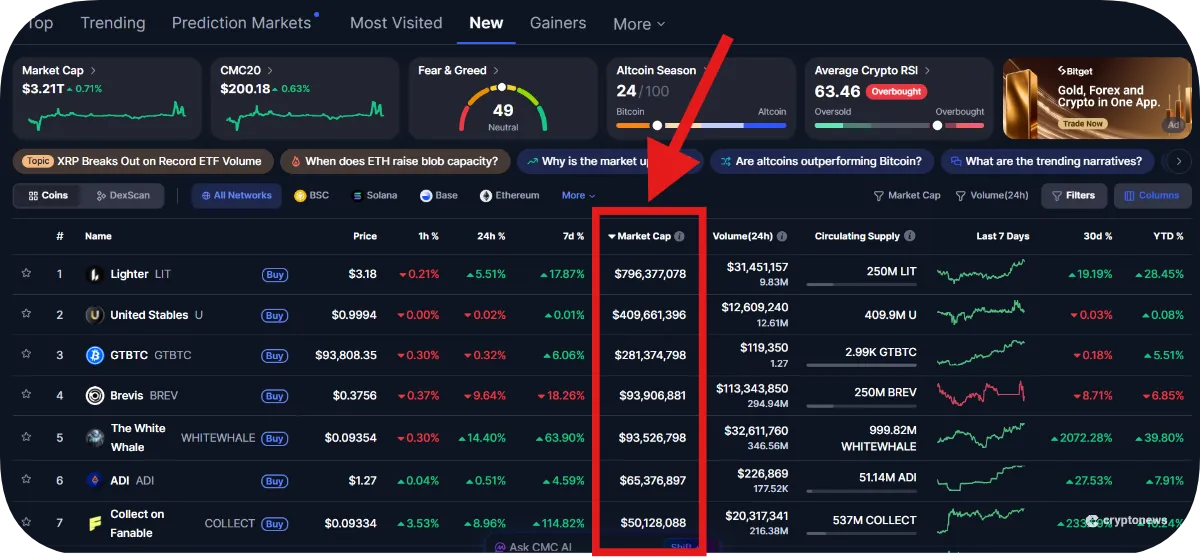Click the United Stables coin logo
The width and height of the screenshot is (1200, 557).
95,315
